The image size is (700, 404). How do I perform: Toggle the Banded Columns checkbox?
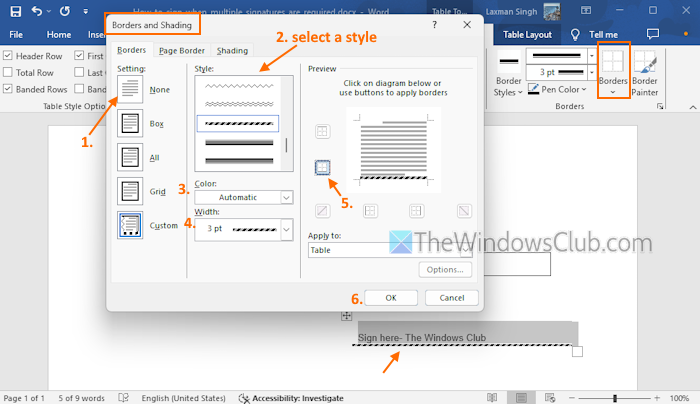[x=79, y=88]
